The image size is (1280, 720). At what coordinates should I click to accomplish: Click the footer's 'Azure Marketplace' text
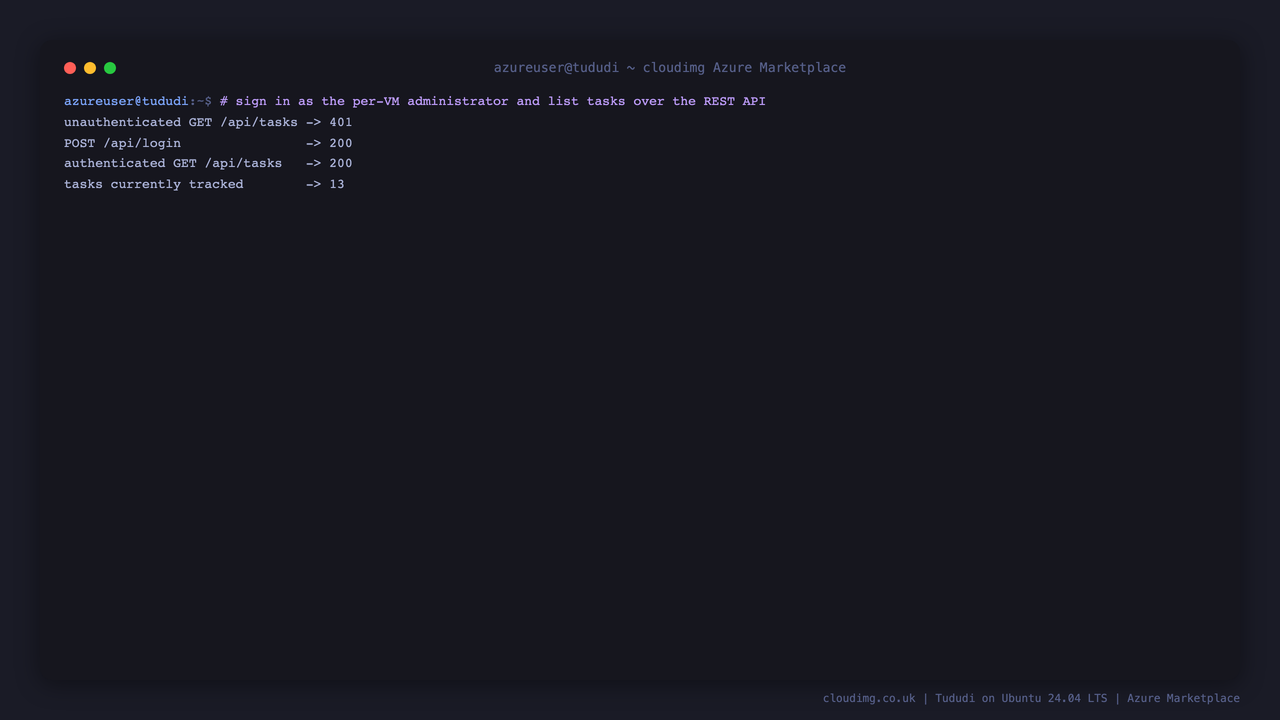[1183, 698]
